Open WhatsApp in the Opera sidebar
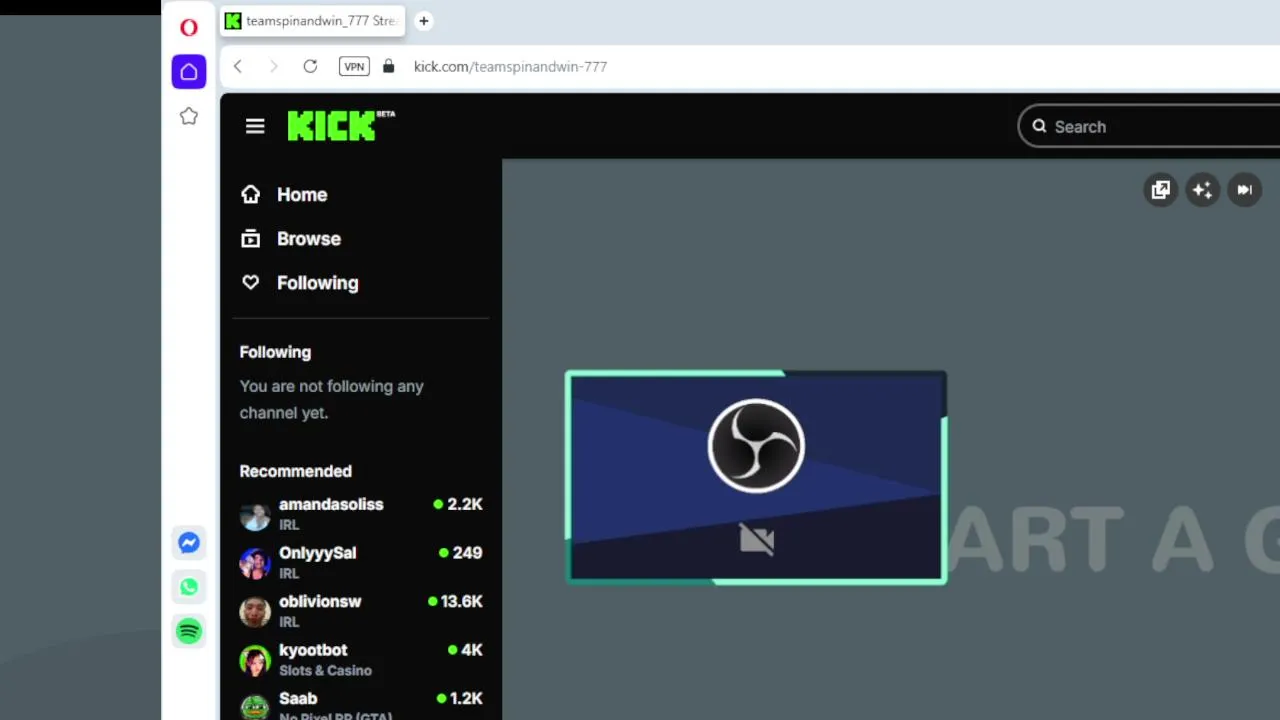This screenshot has height=720, width=1280. pos(188,587)
